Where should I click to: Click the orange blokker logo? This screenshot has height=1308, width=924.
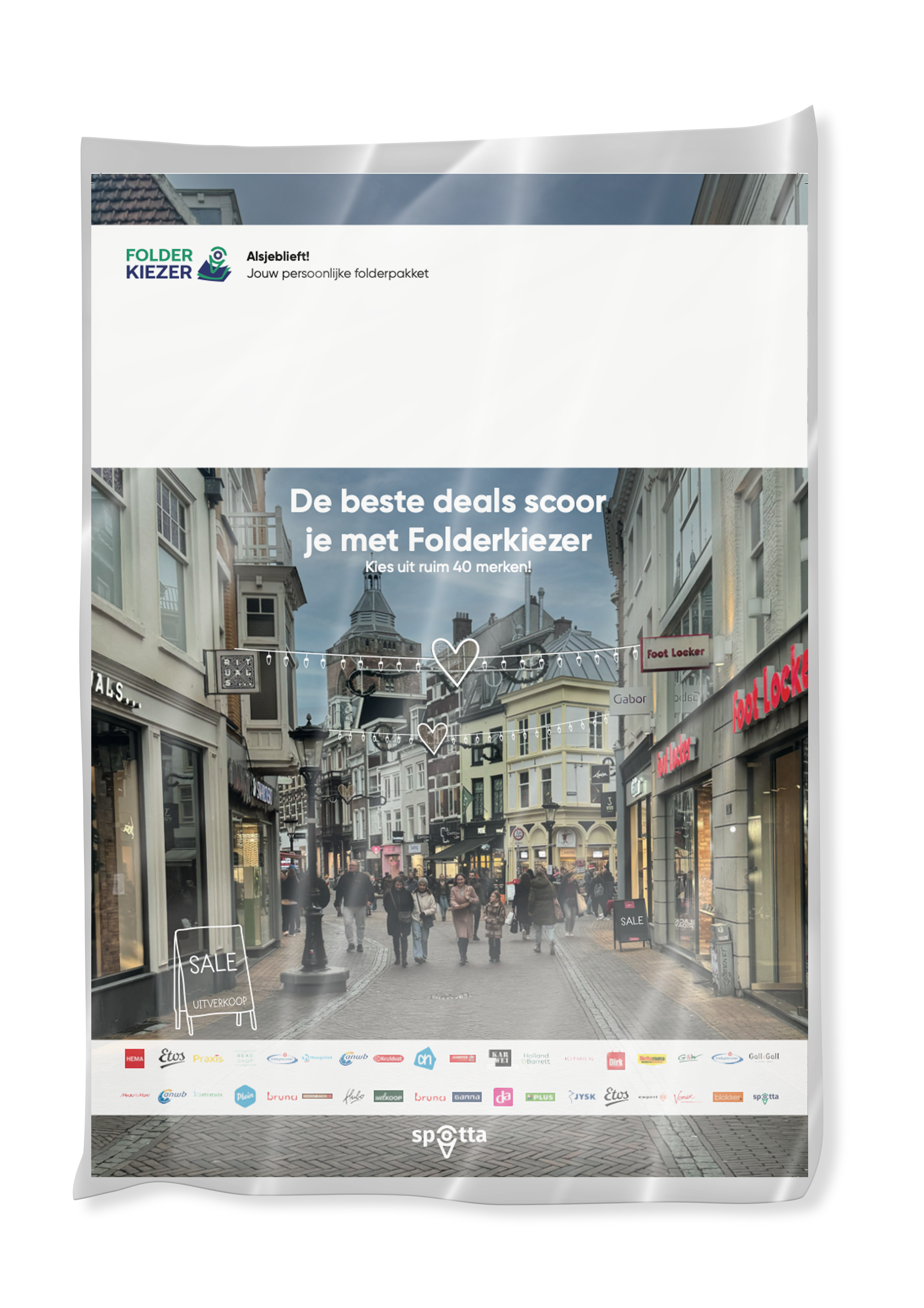tap(728, 1097)
